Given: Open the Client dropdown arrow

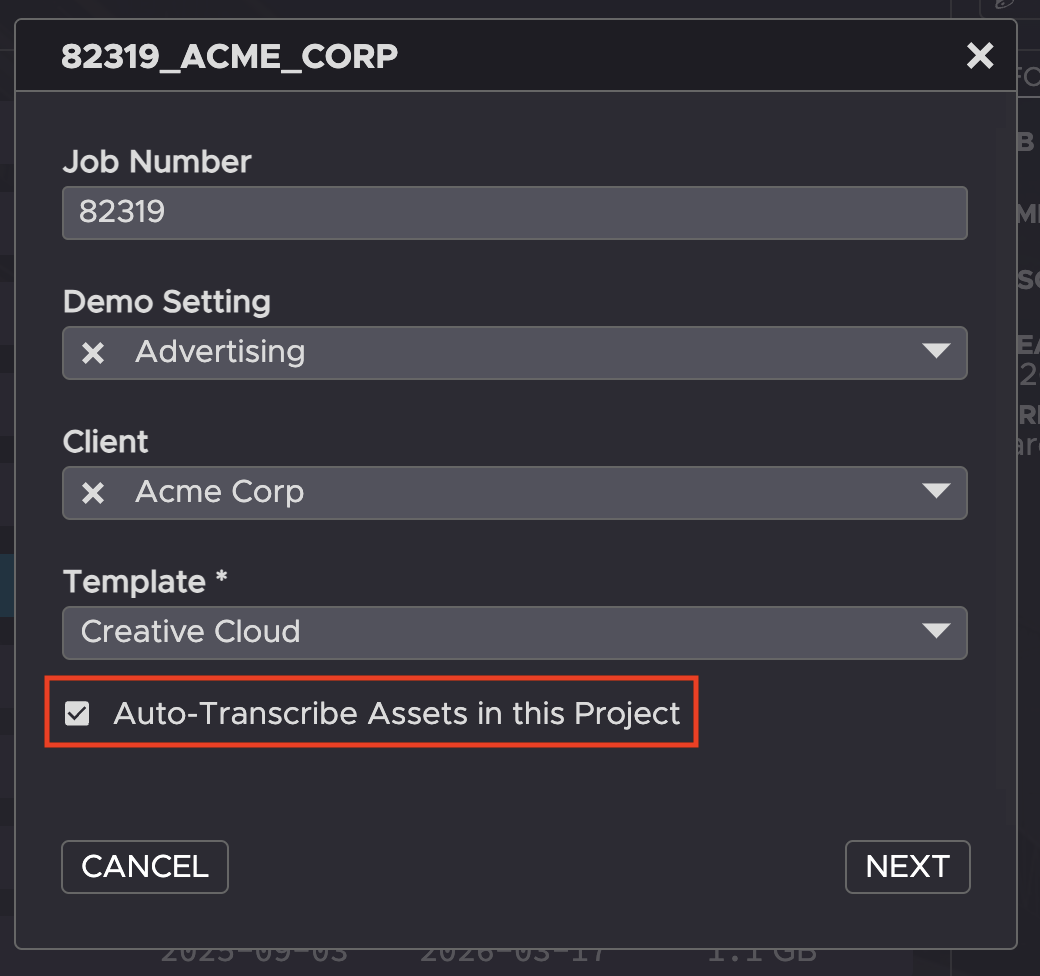Looking at the screenshot, I should (x=936, y=492).
